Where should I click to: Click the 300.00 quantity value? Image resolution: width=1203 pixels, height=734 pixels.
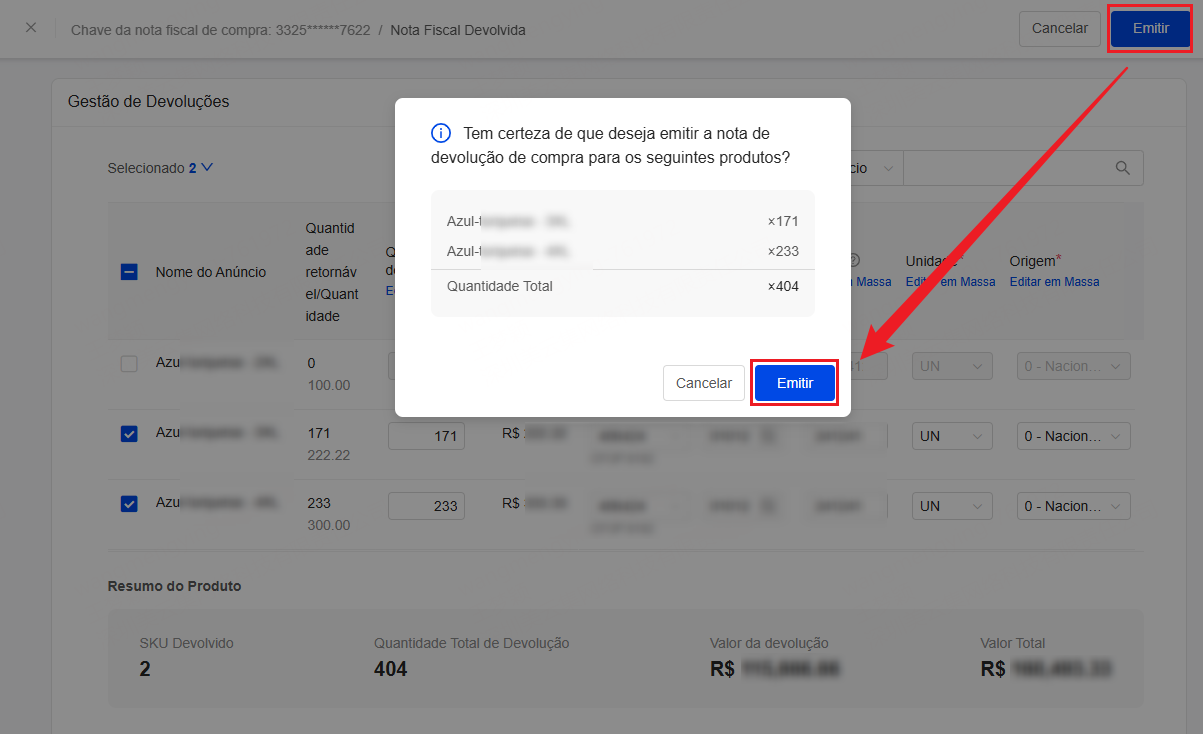click(x=330, y=525)
